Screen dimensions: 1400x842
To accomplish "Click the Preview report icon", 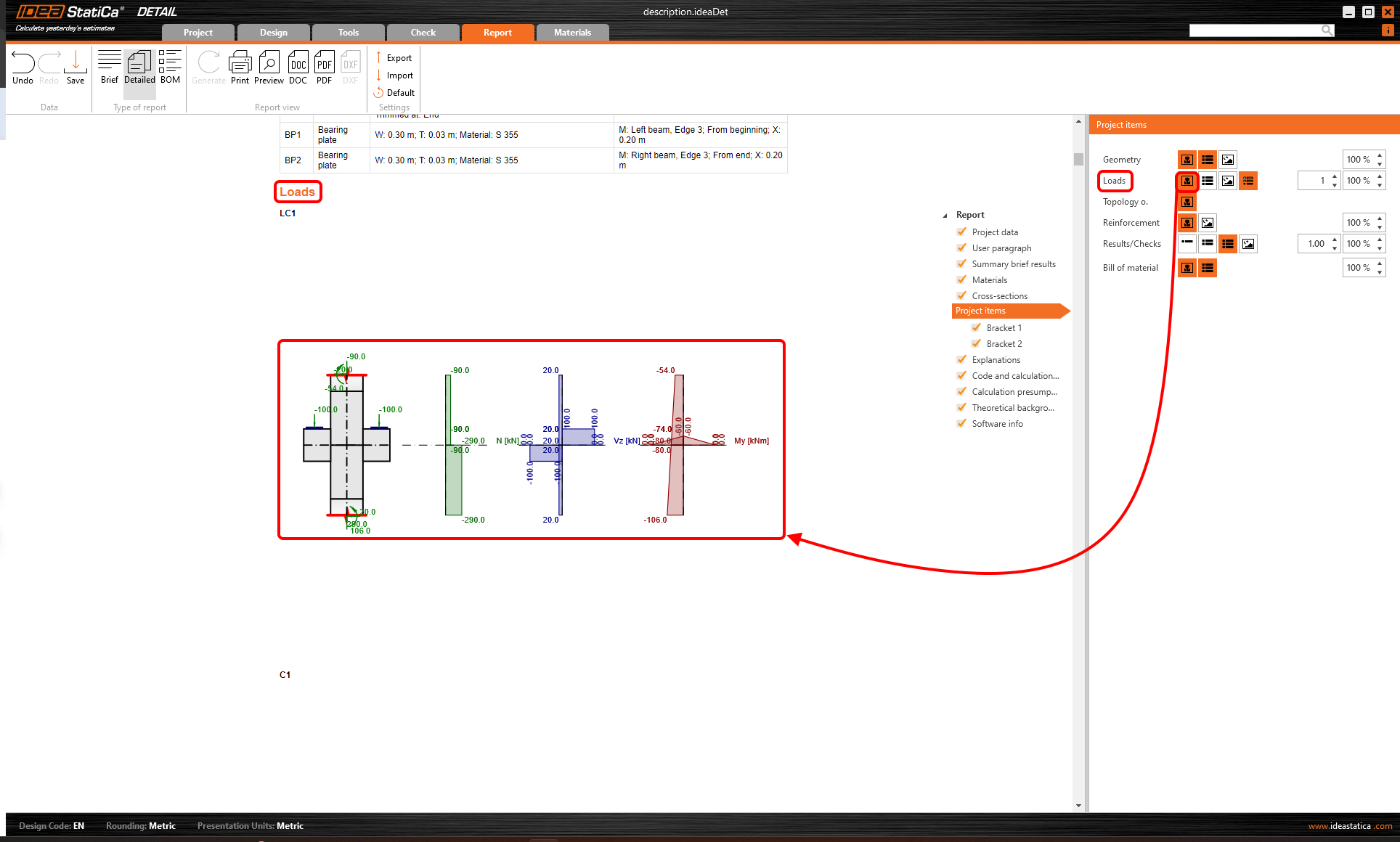I will (269, 68).
